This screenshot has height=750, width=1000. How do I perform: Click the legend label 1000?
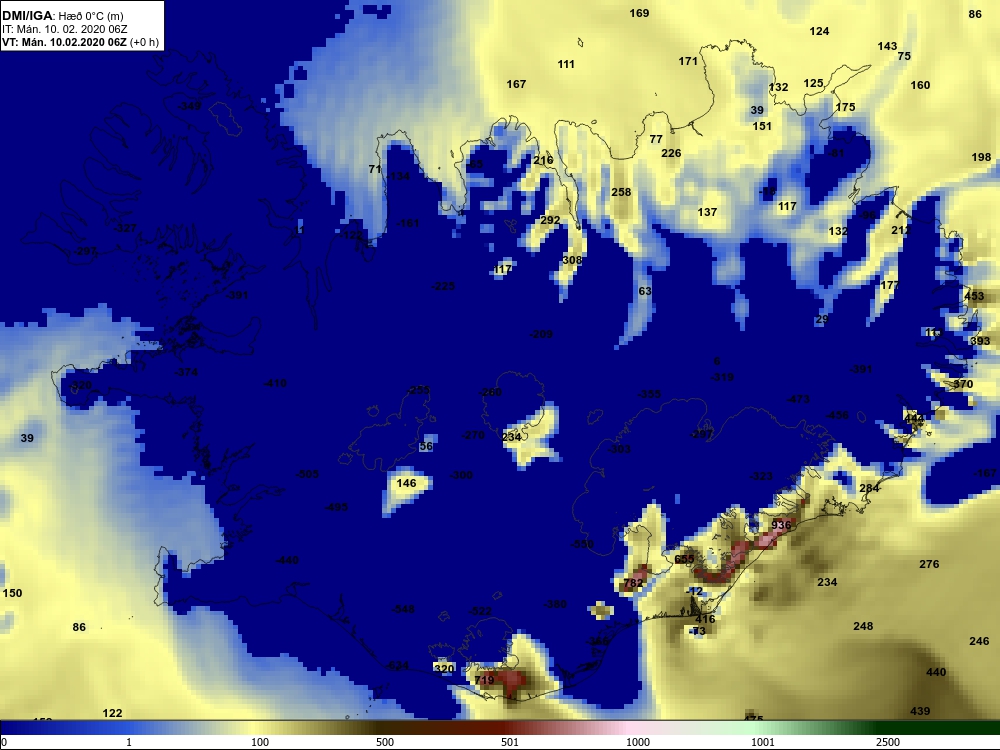coord(638,742)
